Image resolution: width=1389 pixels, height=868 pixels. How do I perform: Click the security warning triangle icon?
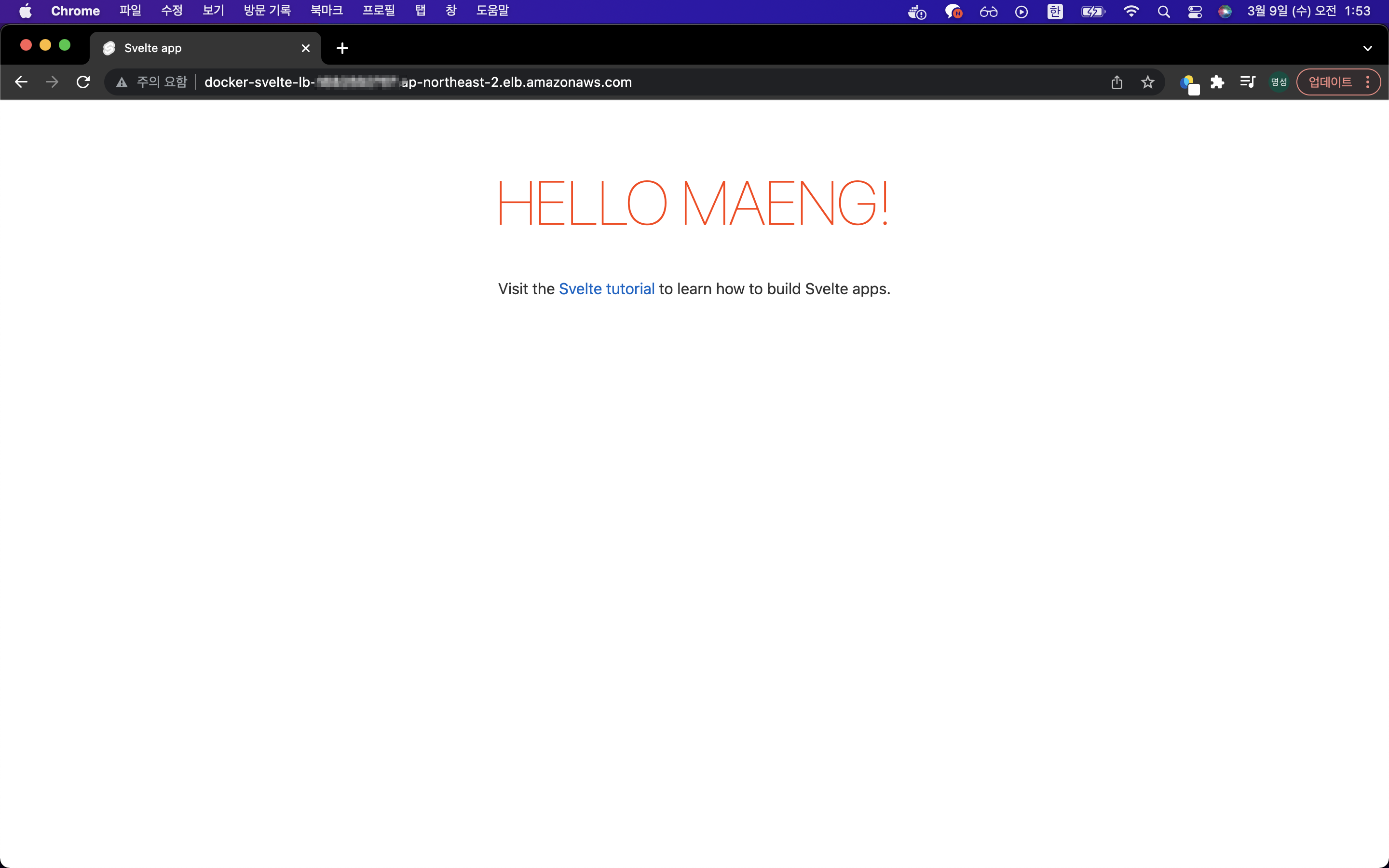click(122, 82)
